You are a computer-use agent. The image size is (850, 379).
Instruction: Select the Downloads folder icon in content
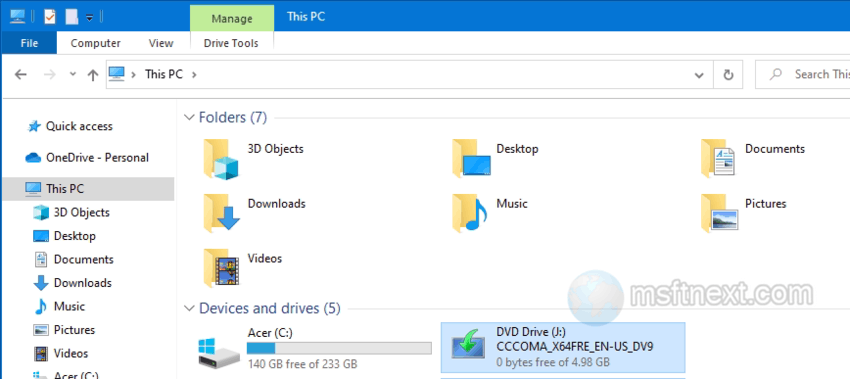pyautogui.click(x=221, y=214)
